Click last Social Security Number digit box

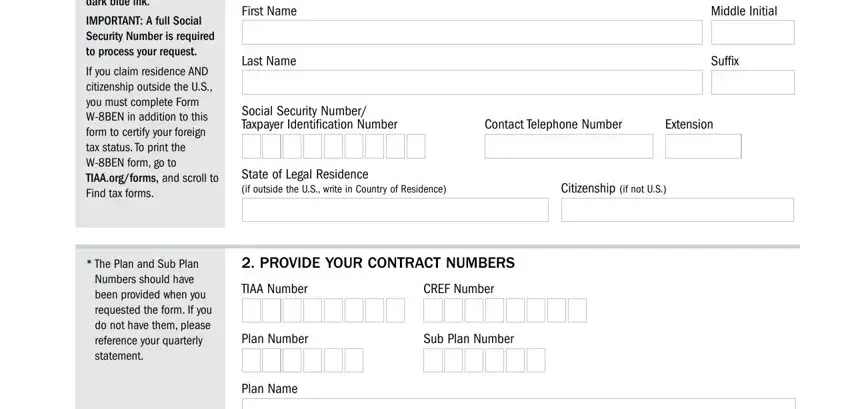(x=416, y=146)
